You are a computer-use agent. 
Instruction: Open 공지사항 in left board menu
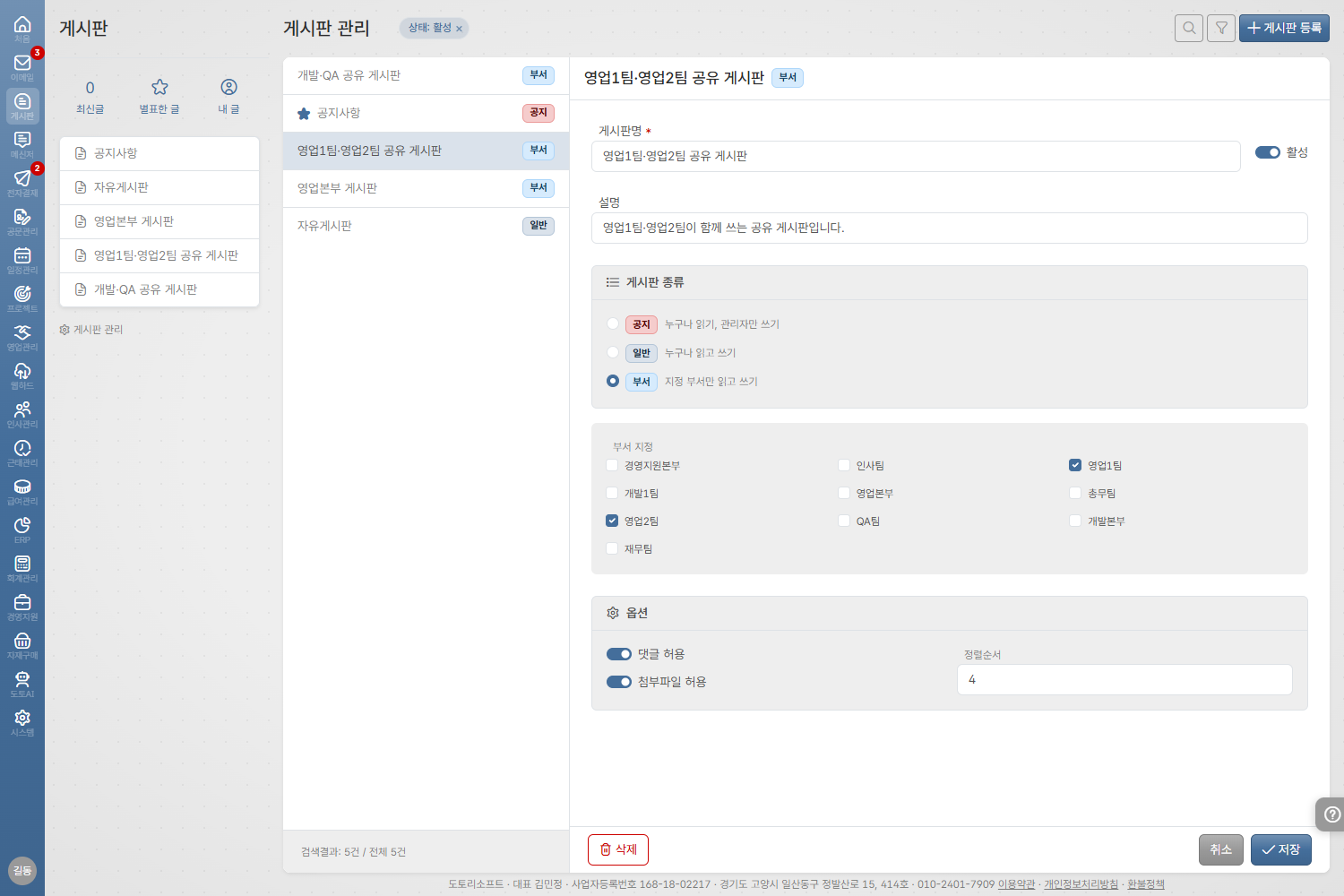159,153
